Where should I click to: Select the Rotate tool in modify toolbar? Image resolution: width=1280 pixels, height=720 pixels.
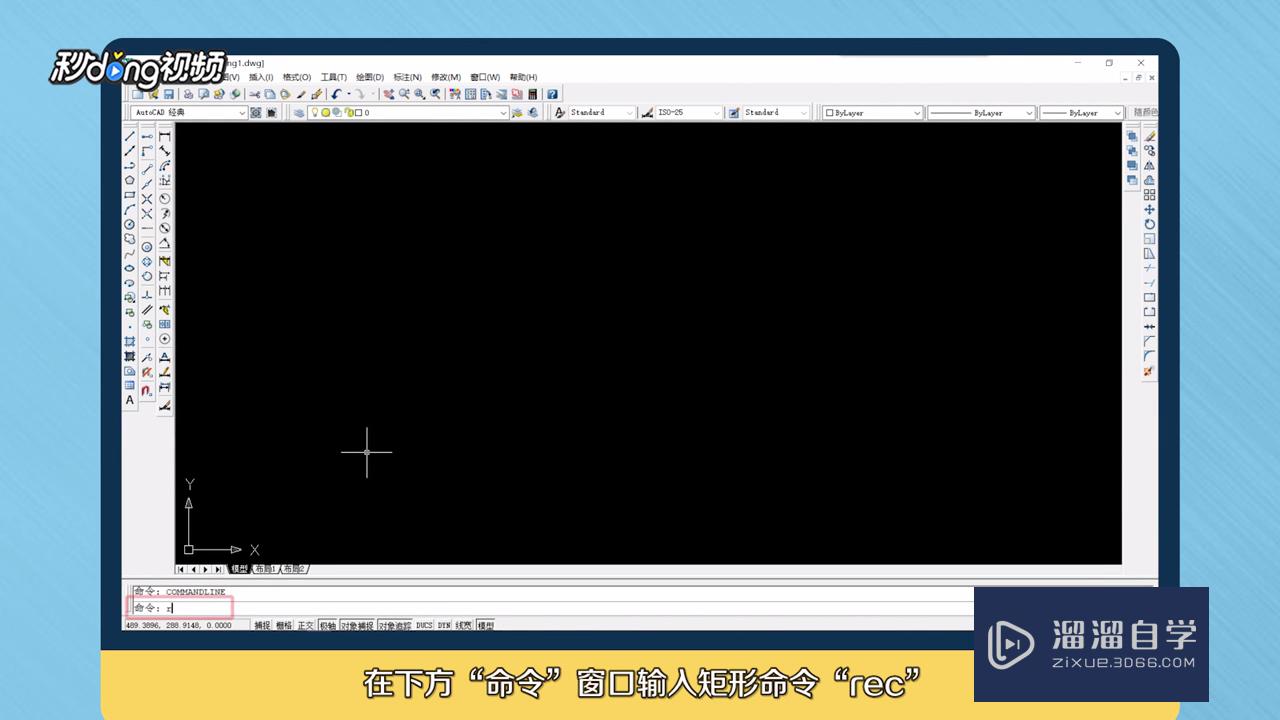click(x=1149, y=224)
